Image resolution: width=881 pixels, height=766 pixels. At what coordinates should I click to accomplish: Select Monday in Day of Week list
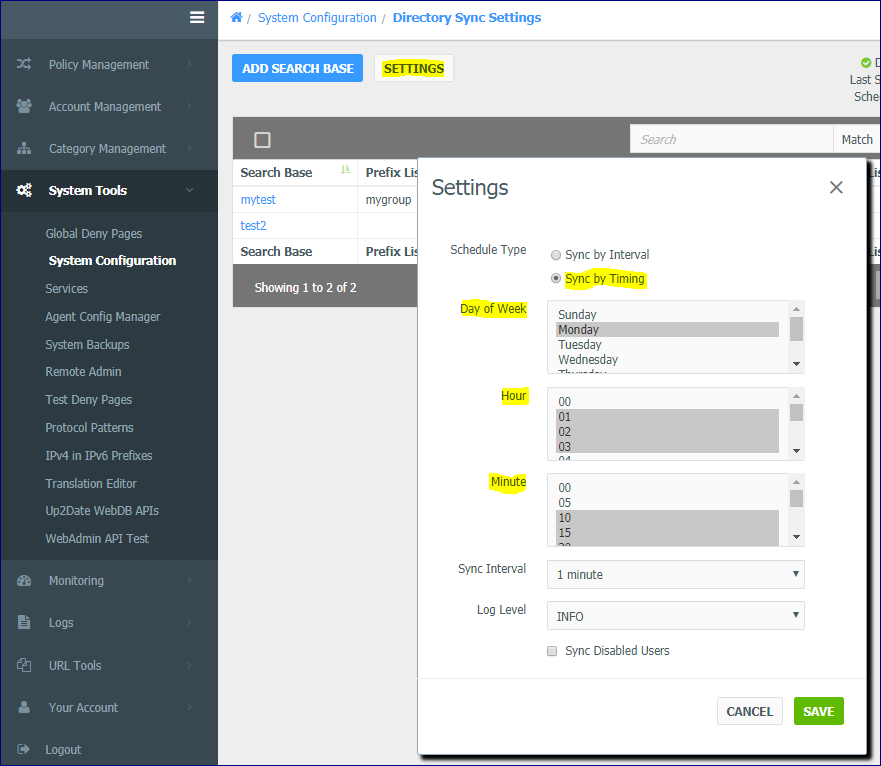(x=667, y=329)
